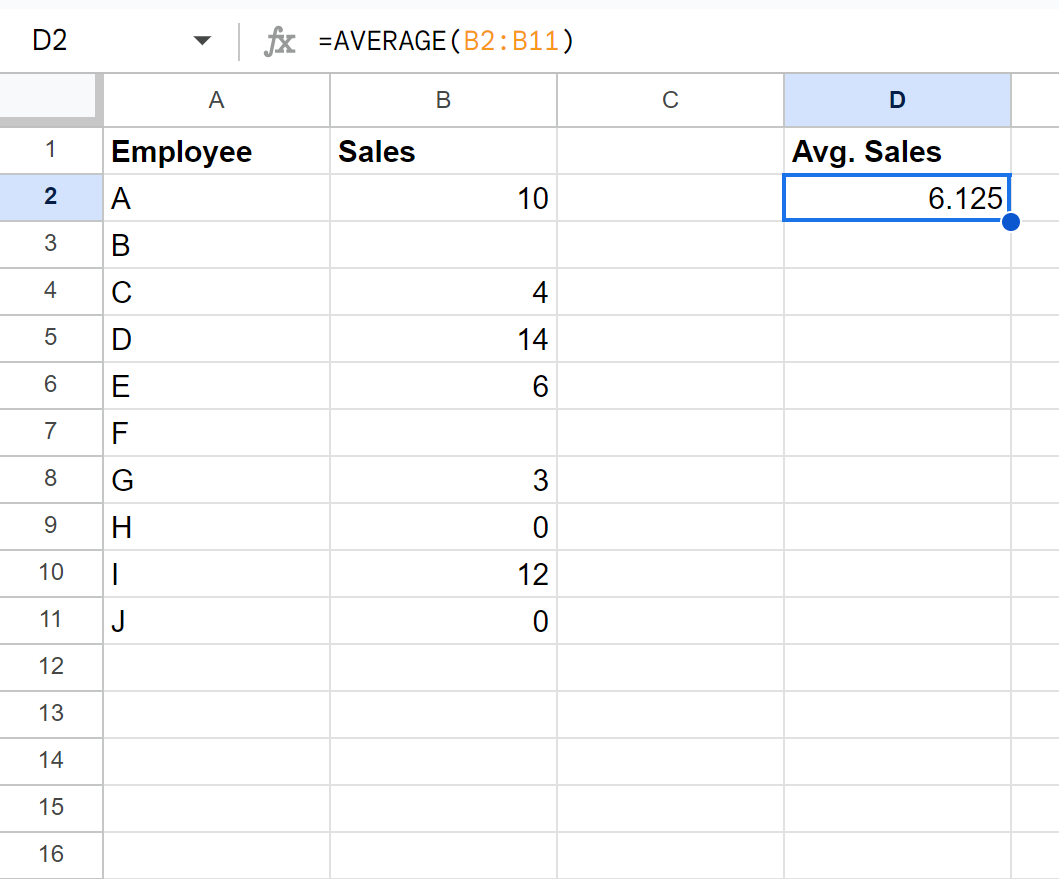Select row 4 header

tap(51, 291)
